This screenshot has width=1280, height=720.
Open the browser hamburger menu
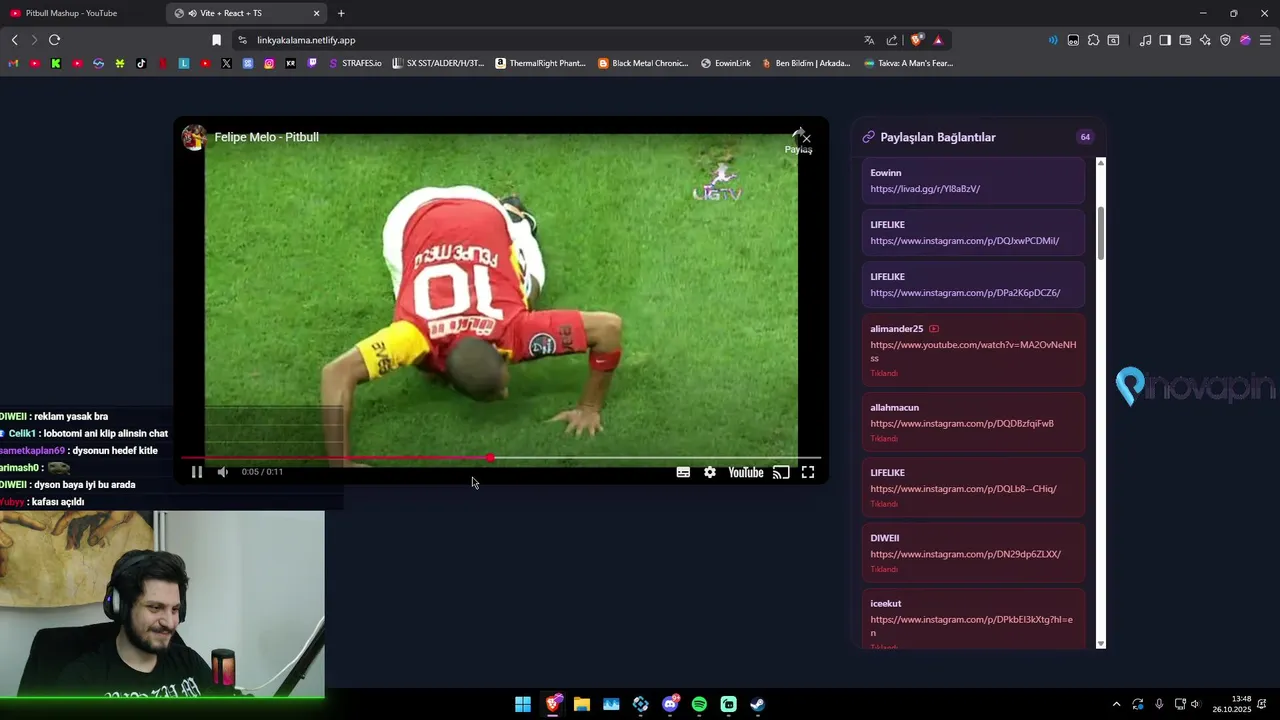(1265, 40)
